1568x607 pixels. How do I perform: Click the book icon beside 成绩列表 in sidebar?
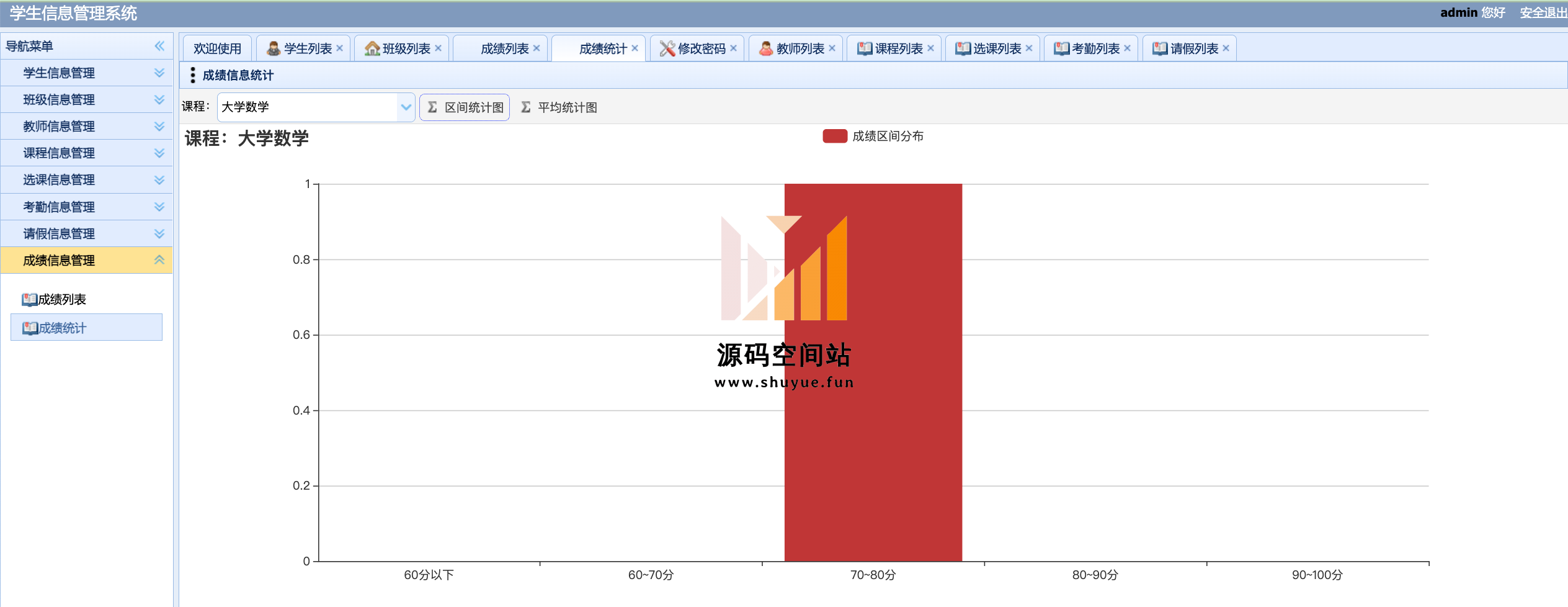click(29, 300)
